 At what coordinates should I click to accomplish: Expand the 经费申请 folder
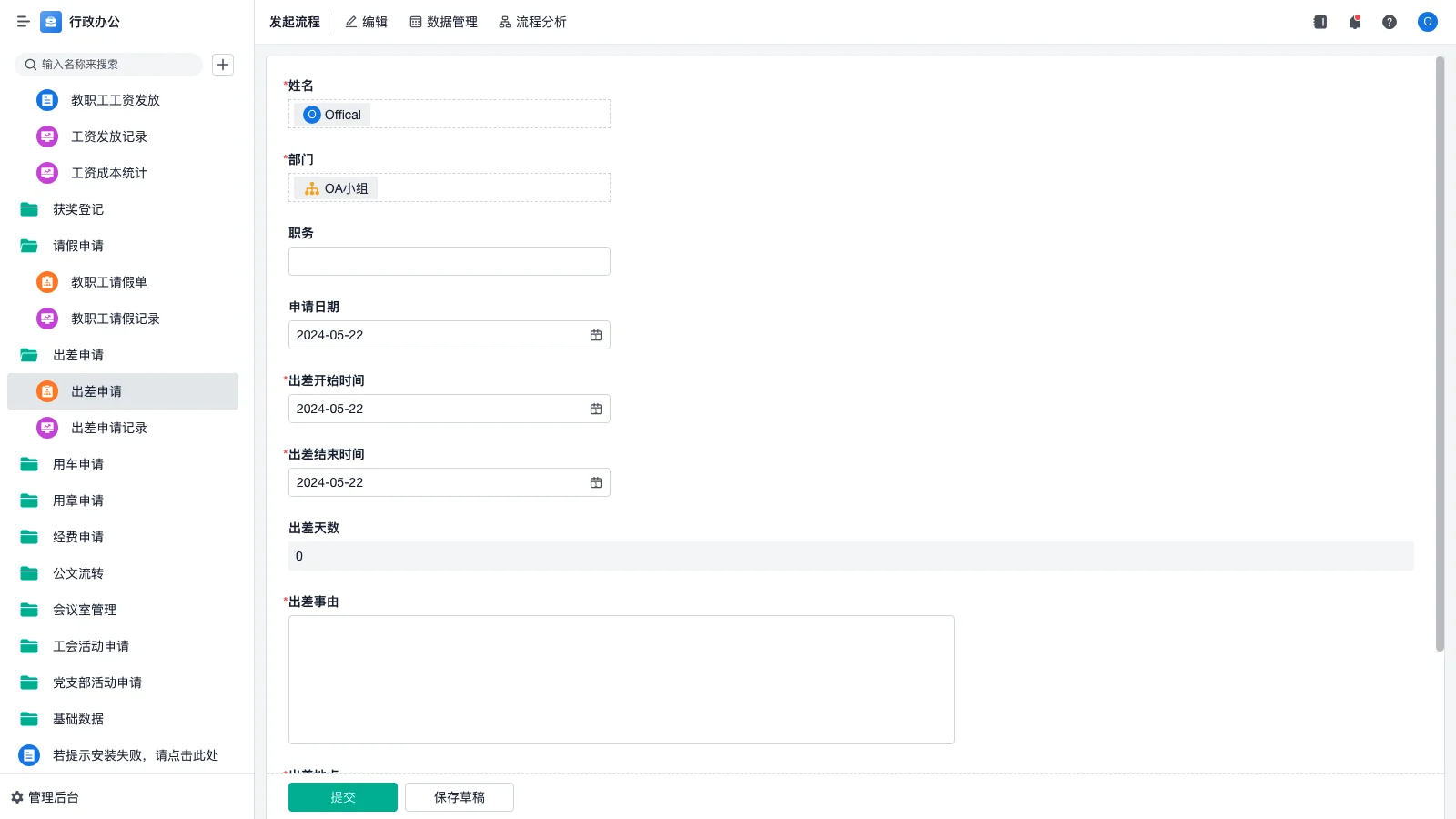pos(123,537)
